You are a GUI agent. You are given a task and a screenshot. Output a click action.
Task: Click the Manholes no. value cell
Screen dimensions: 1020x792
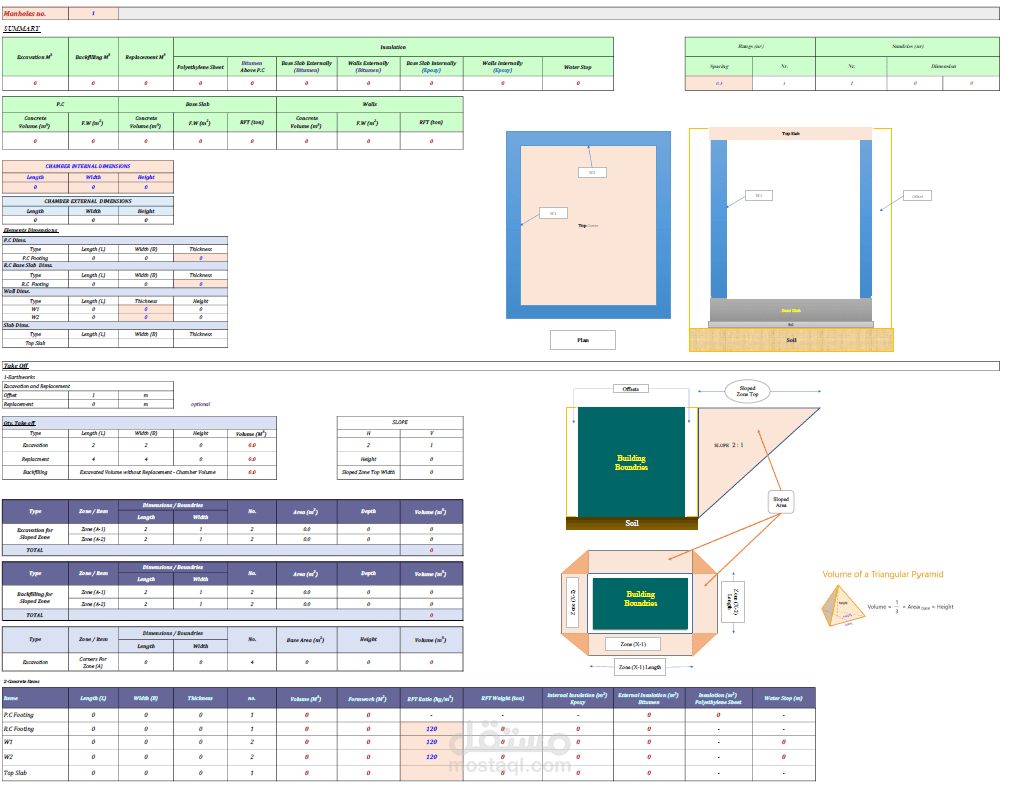pyautogui.click(x=93, y=13)
